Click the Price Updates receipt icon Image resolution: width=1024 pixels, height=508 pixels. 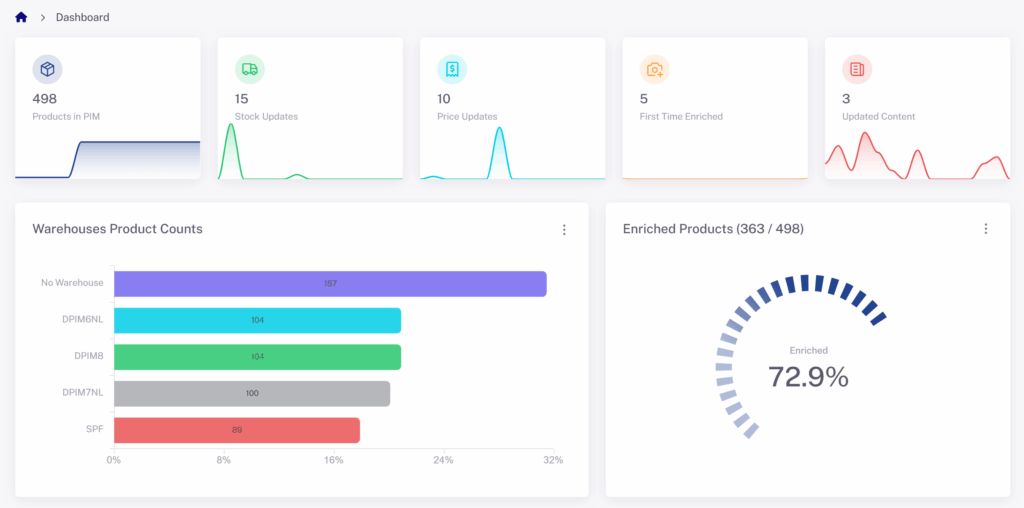pos(452,69)
